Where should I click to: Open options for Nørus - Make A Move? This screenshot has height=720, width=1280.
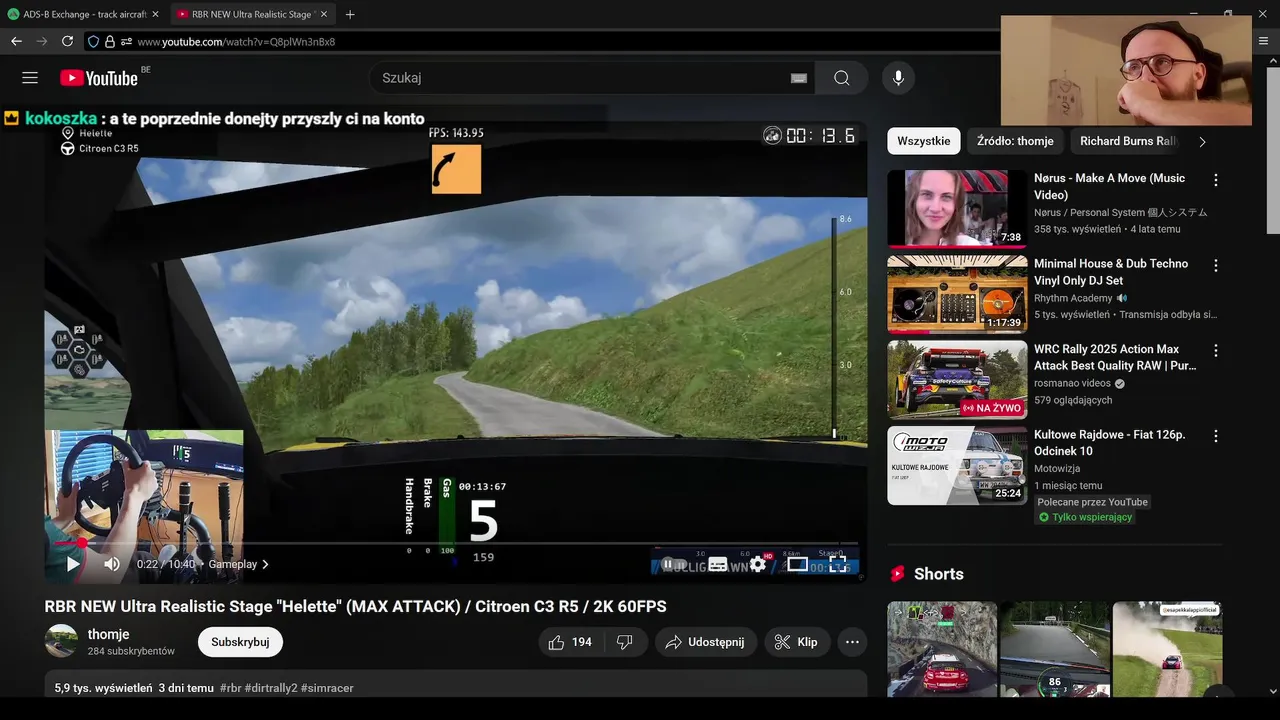click(1216, 180)
